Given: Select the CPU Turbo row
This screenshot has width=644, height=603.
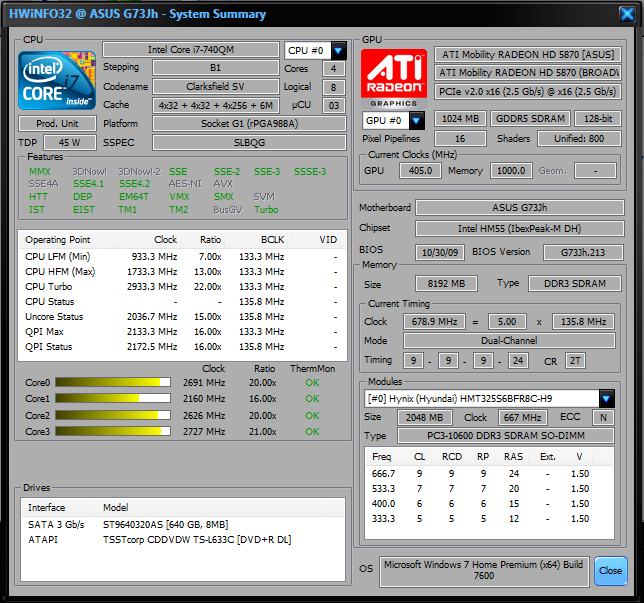Looking at the screenshot, I should [x=182, y=287].
